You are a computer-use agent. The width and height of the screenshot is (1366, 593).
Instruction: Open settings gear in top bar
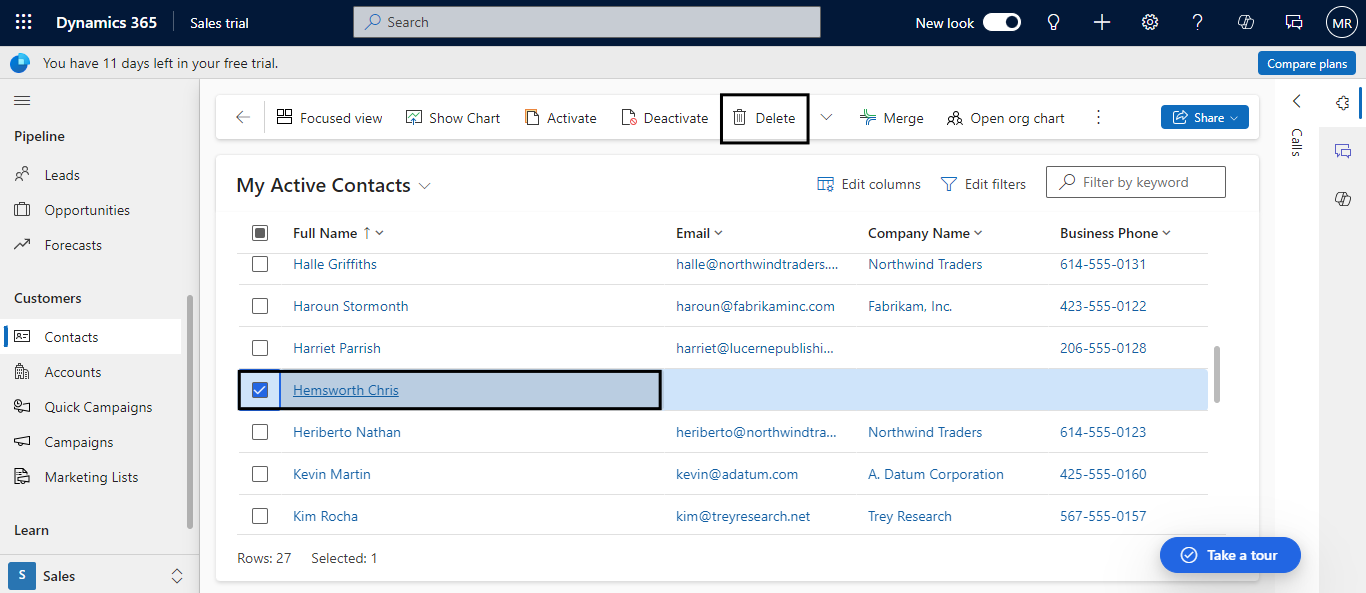point(1150,22)
